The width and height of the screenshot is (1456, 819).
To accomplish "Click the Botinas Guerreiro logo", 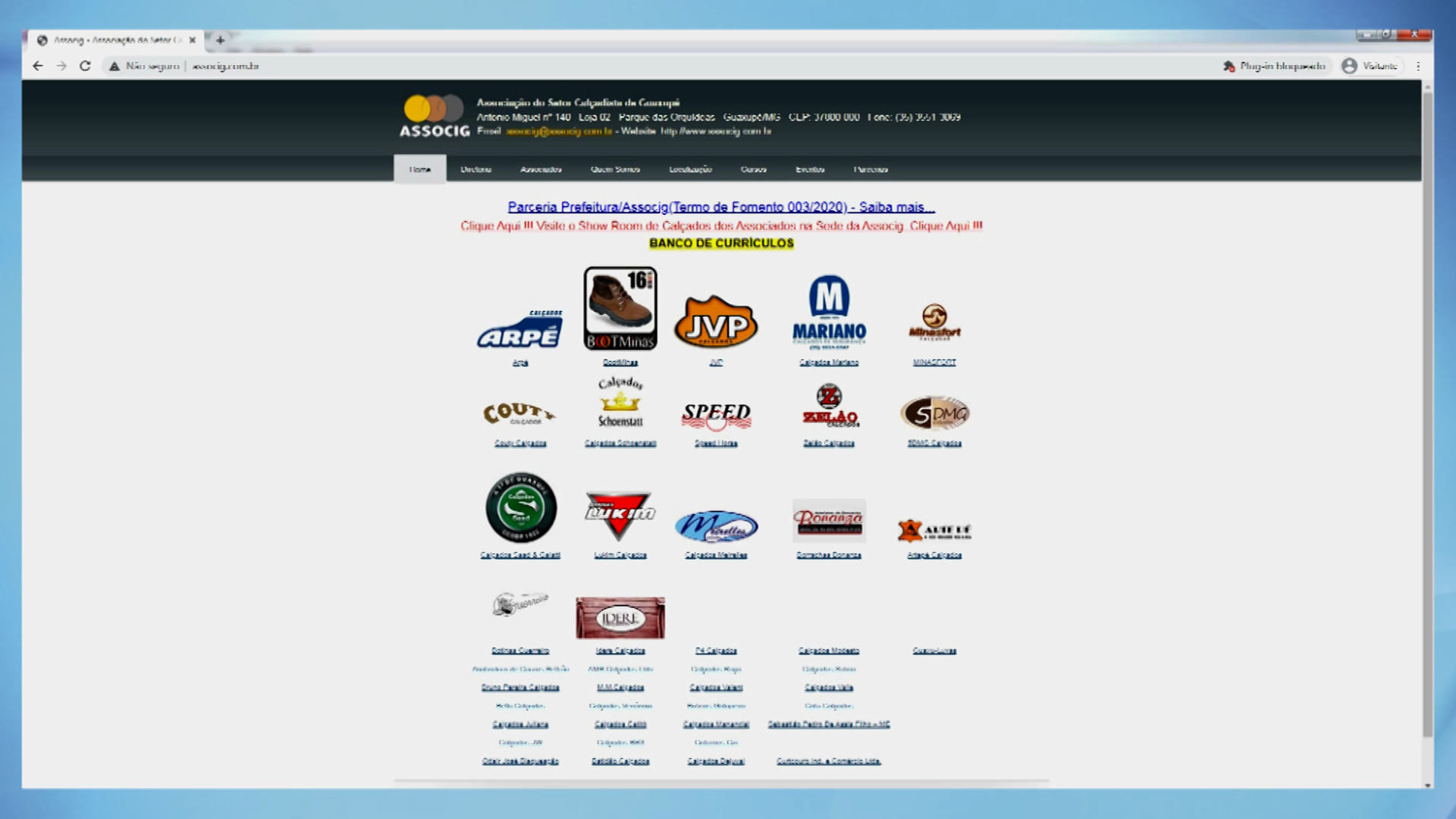I will (x=519, y=604).
